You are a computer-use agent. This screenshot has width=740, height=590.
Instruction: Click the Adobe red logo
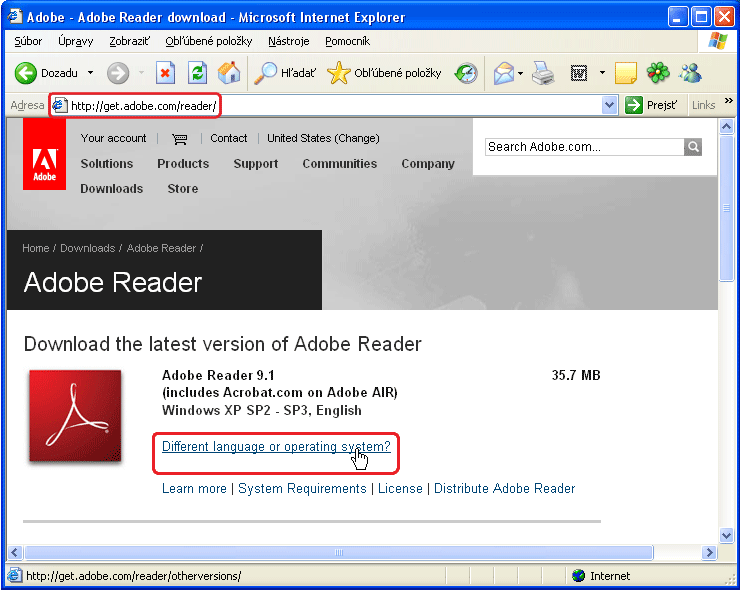click(x=44, y=154)
